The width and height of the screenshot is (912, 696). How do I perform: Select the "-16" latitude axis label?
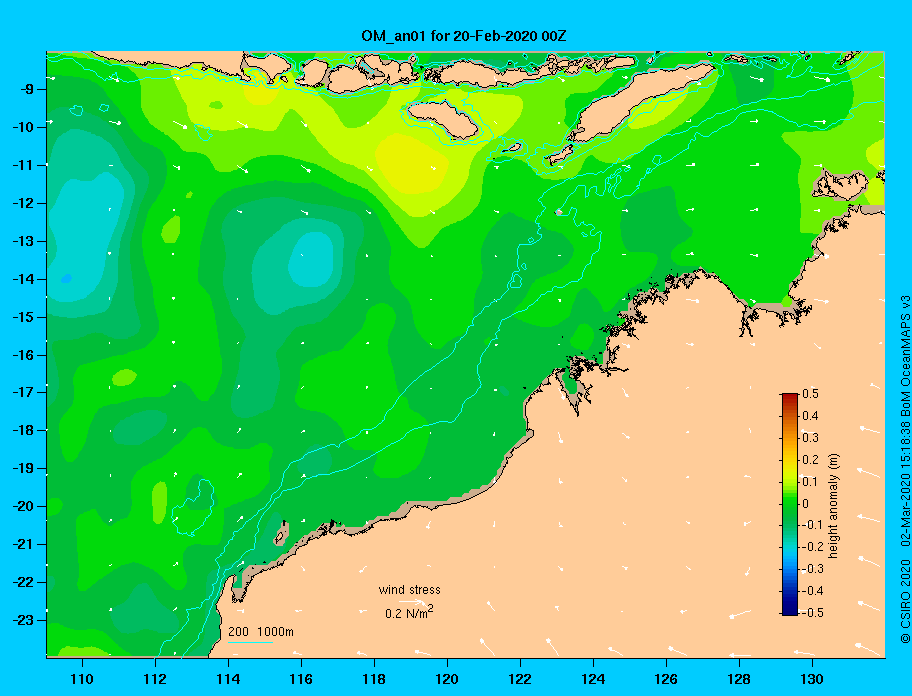pyautogui.click(x=22, y=355)
